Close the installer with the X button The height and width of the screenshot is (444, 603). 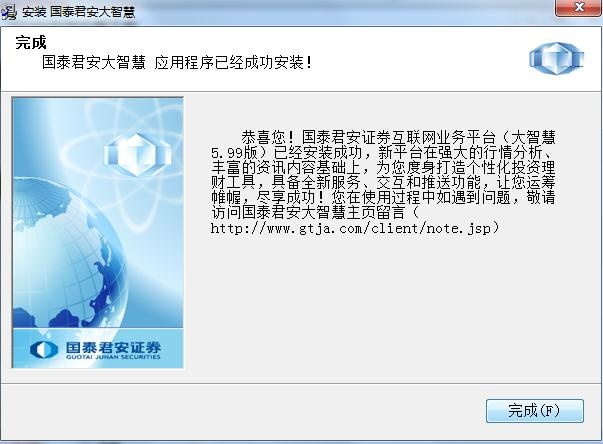pos(578,8)
